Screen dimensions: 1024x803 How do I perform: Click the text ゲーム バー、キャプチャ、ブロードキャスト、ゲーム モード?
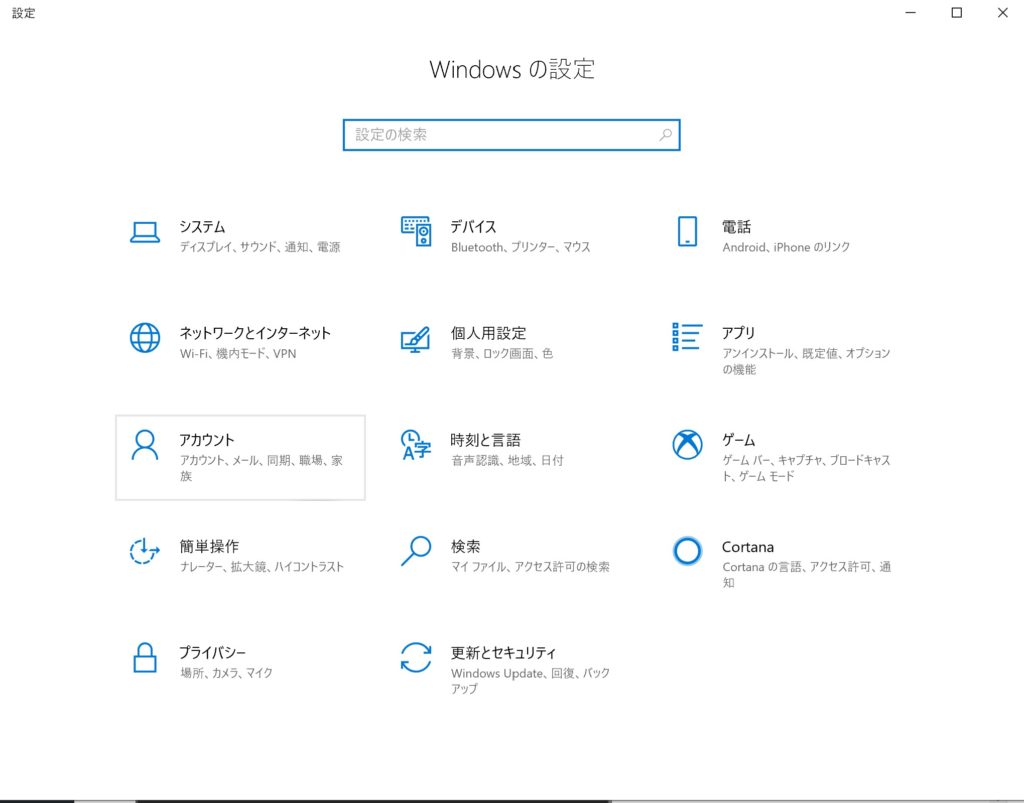(806, 467)
